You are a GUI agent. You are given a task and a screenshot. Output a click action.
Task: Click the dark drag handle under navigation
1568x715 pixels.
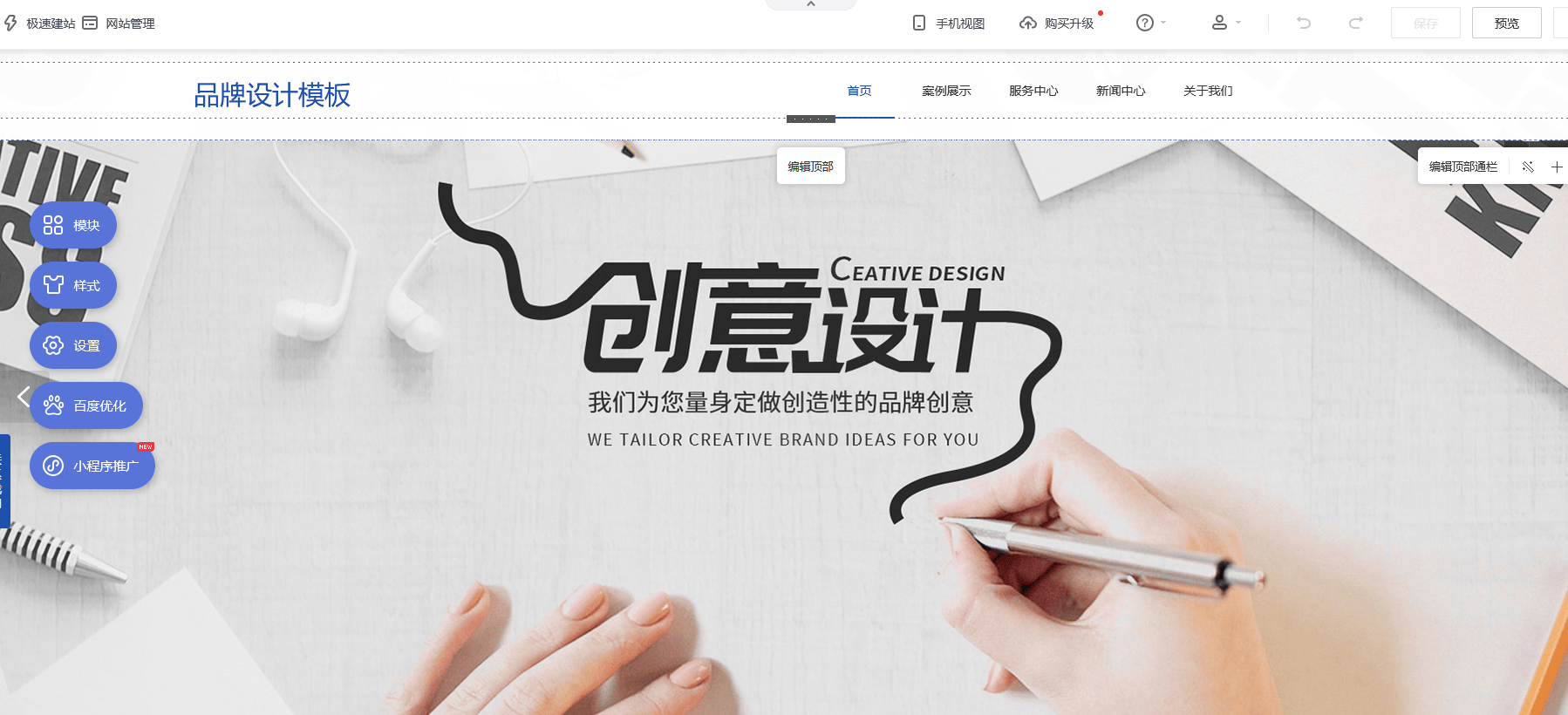(x=811, y=119)
